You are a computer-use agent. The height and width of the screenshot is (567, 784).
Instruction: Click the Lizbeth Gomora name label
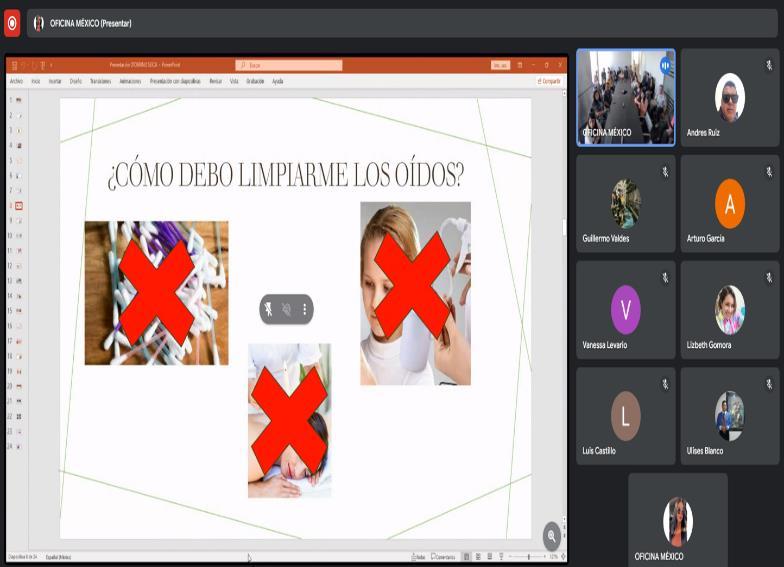[x=708, y=345]
